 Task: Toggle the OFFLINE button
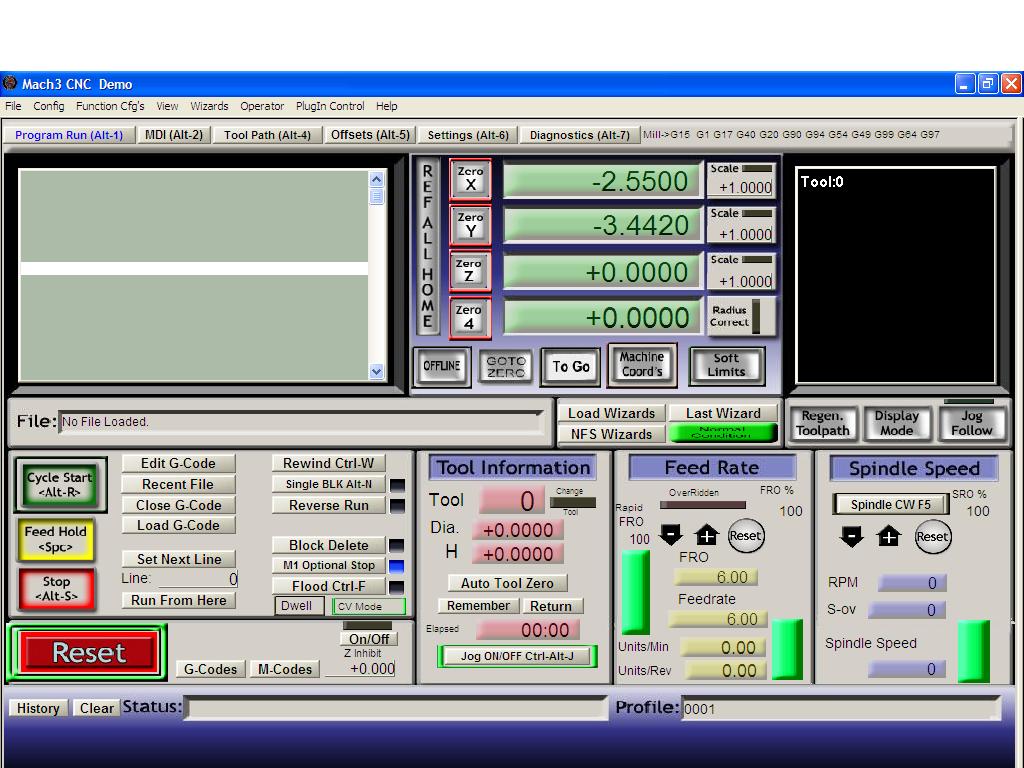tap(441, 366)
